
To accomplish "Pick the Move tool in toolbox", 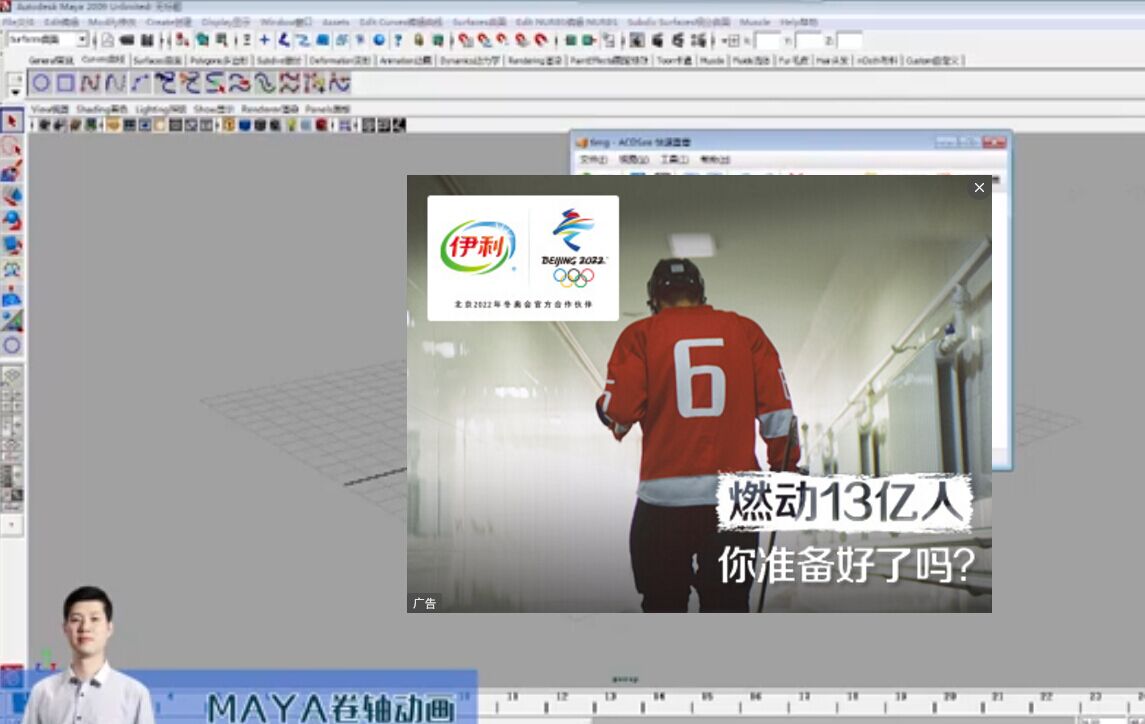I will (x=12, y=196).
